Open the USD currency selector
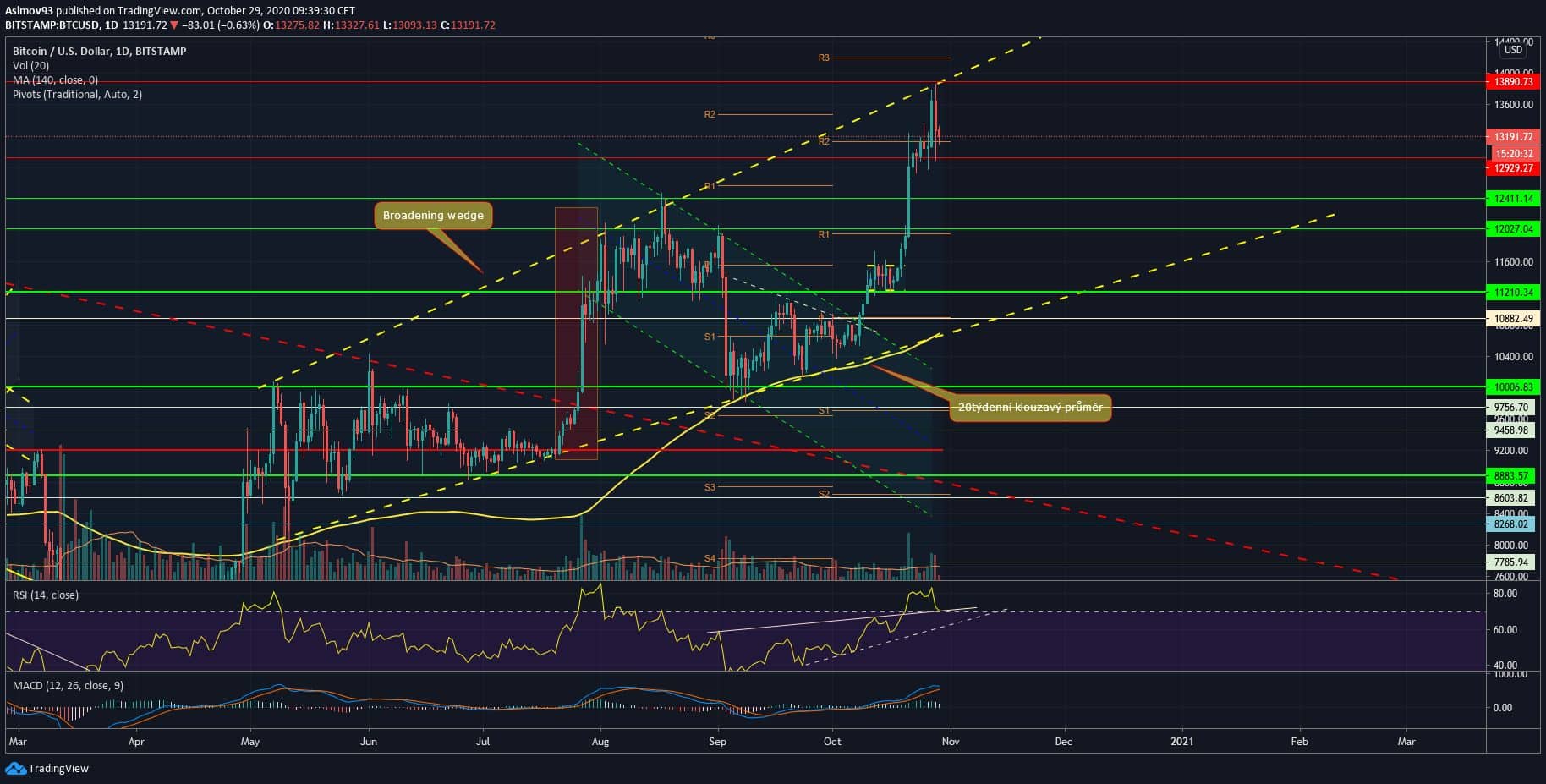The width and height of the screenshot is (1546, 784). [1513, 50]
